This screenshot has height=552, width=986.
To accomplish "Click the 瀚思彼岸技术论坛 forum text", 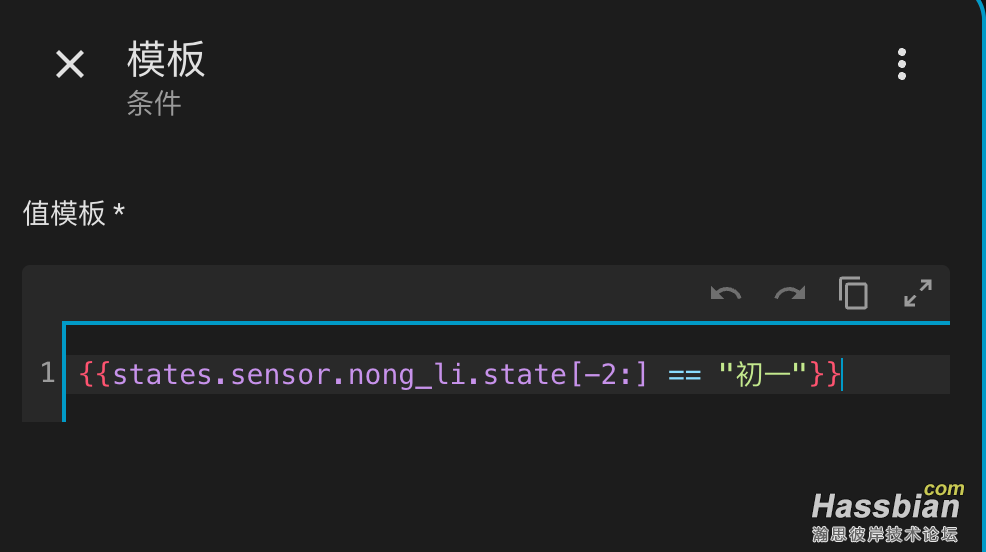I will click(x=886, y=534).
